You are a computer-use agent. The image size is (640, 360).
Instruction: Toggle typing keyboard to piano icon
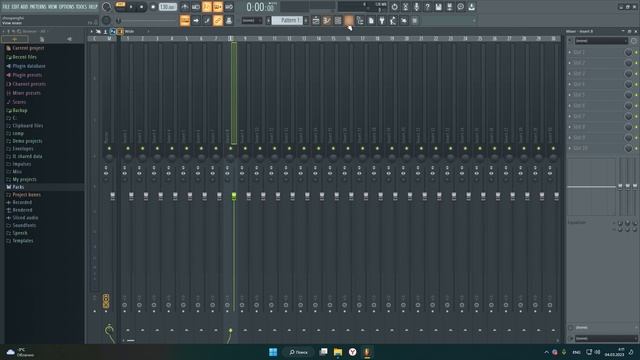(x=185, y=20)
